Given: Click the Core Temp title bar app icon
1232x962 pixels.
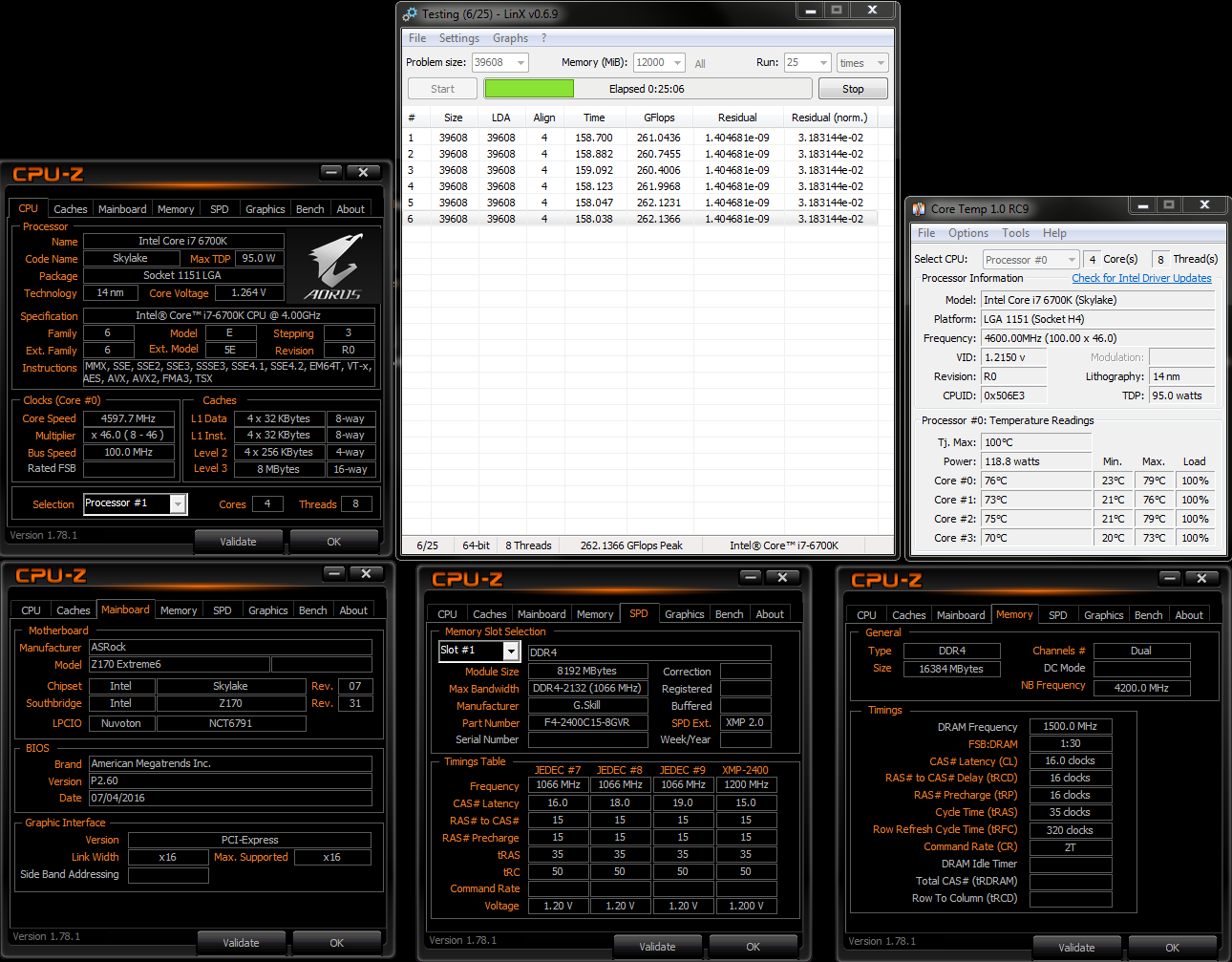Looking at the screenshot, I should pyautogui.click(x=919, y=208).
